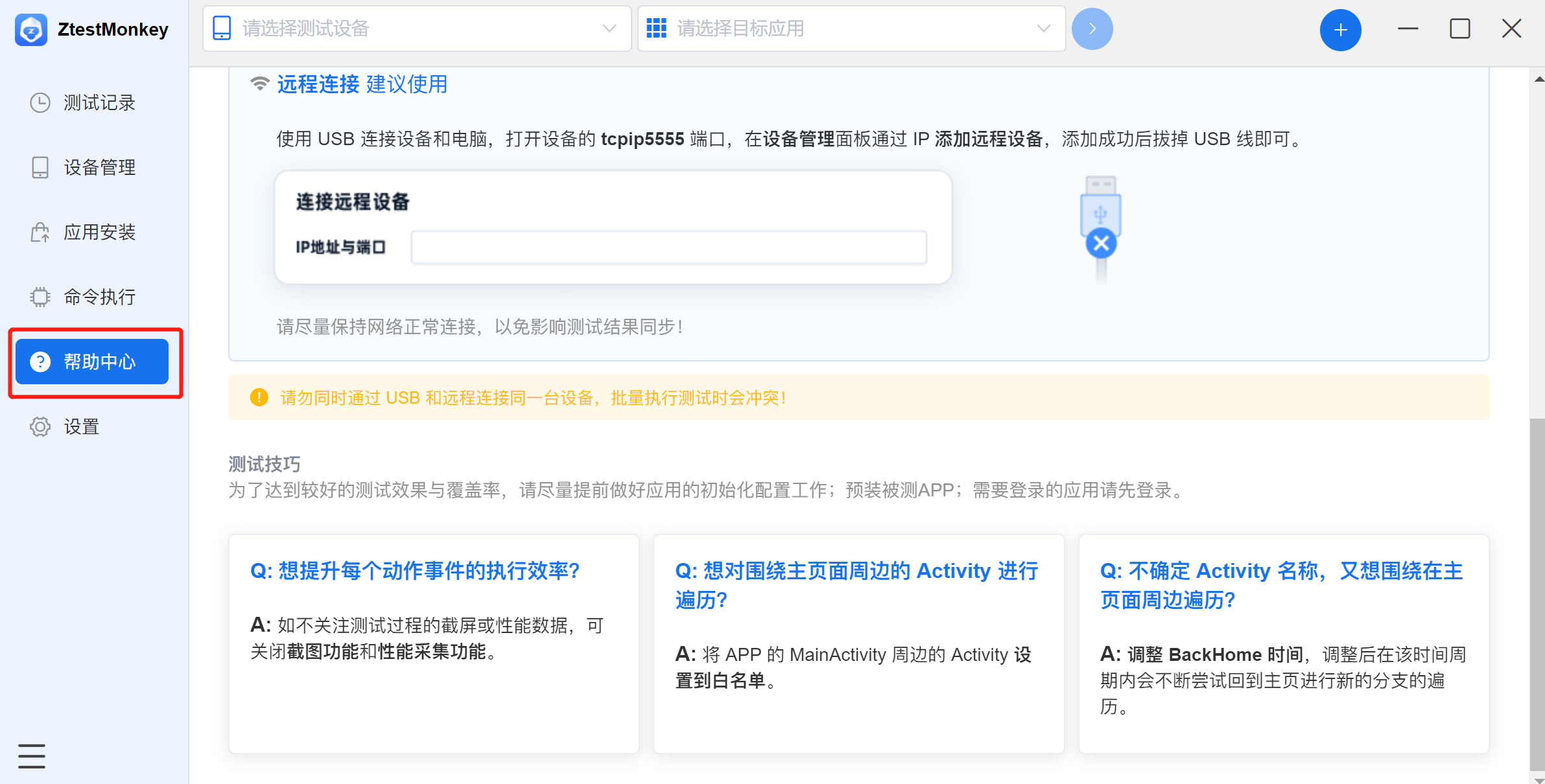Click the 请尽量保持网络正常连接 note
Screen dimensions: 1545x784
[480, 327]
